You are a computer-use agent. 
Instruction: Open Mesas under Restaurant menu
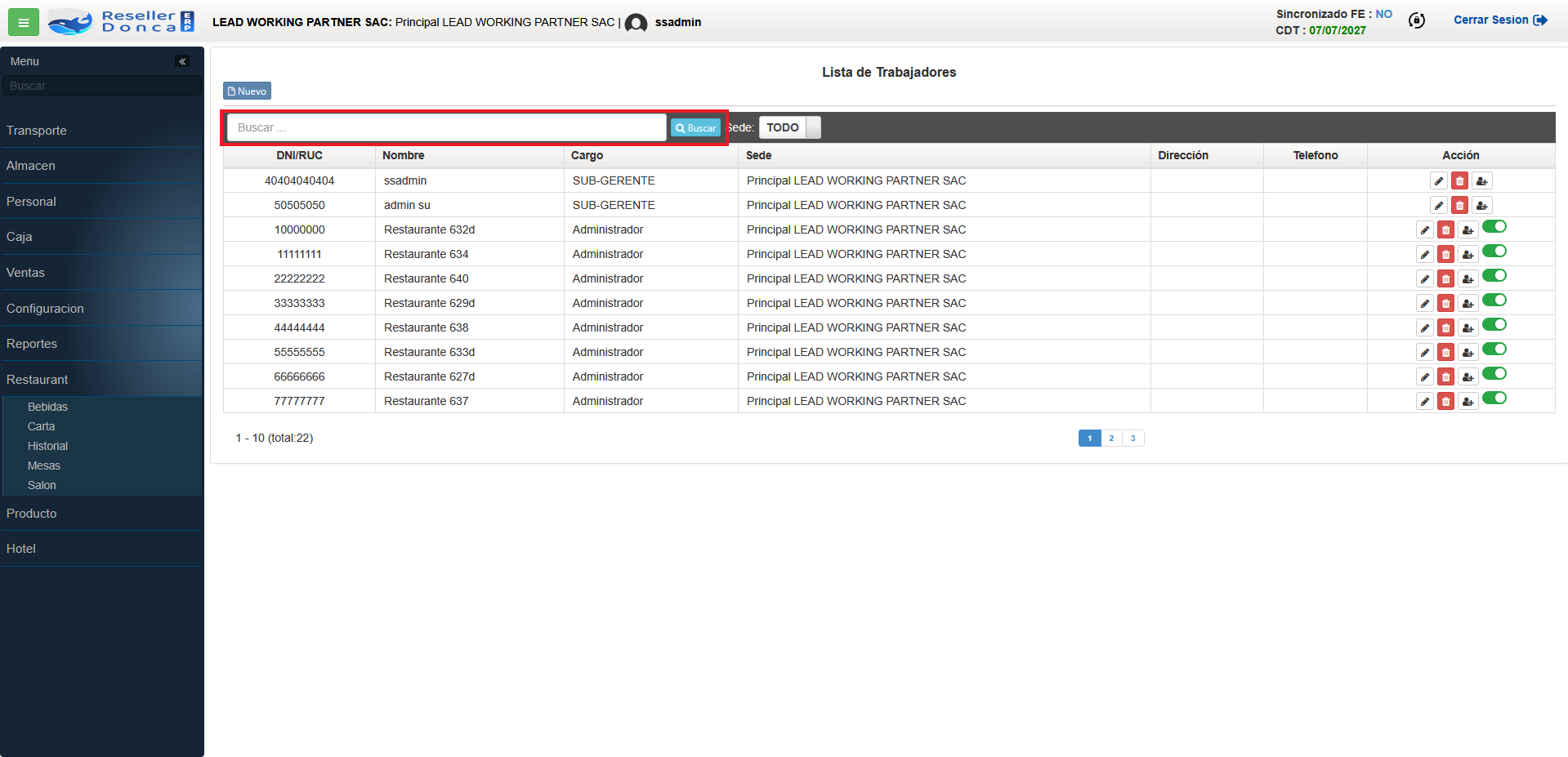coord(44,465)
